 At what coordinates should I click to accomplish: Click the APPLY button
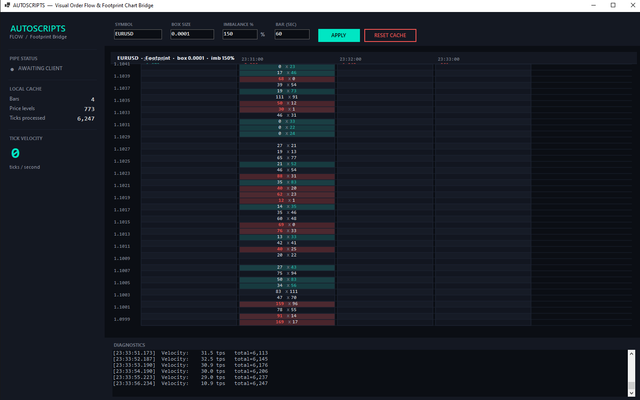click(x=339, y=35)
